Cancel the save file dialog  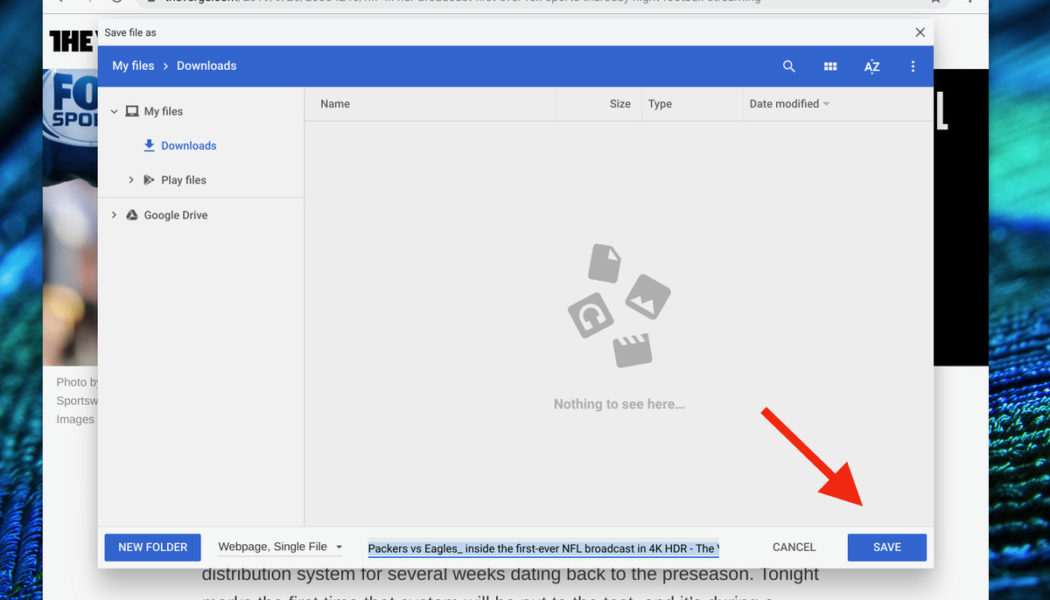tap(793, 547)
